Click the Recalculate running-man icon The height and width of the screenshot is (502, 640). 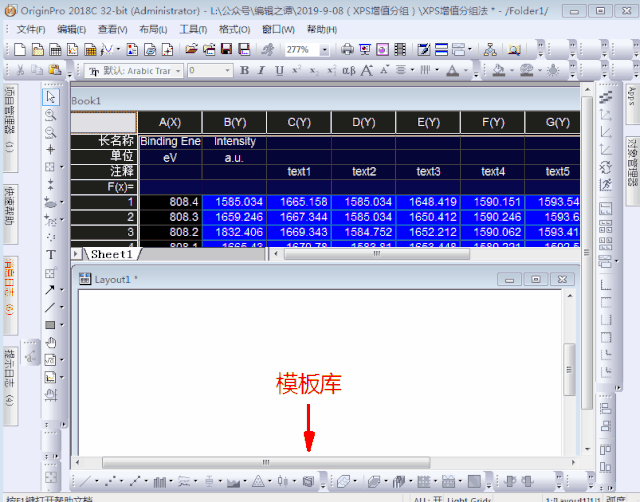click(268, 50)
